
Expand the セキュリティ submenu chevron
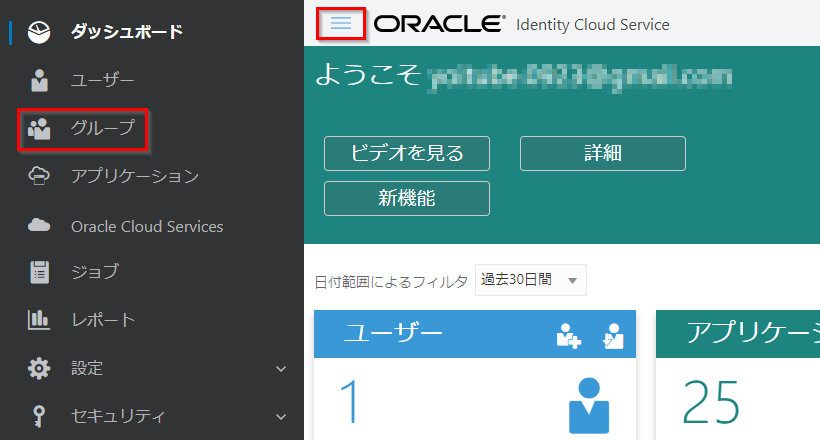[x=281, y=417]
